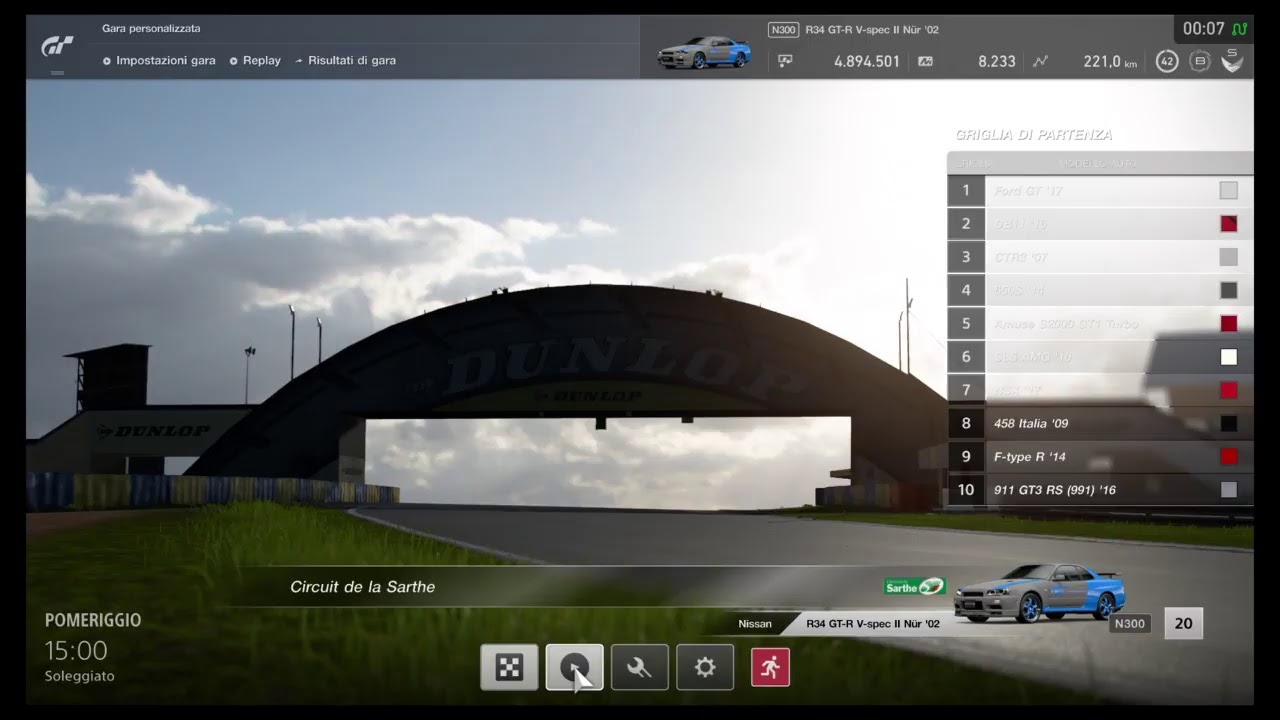Click the 'Gara personalizzata' title text
This screenshot has width=1280, height=720.
pyautogui.click(x=151, y=29)
